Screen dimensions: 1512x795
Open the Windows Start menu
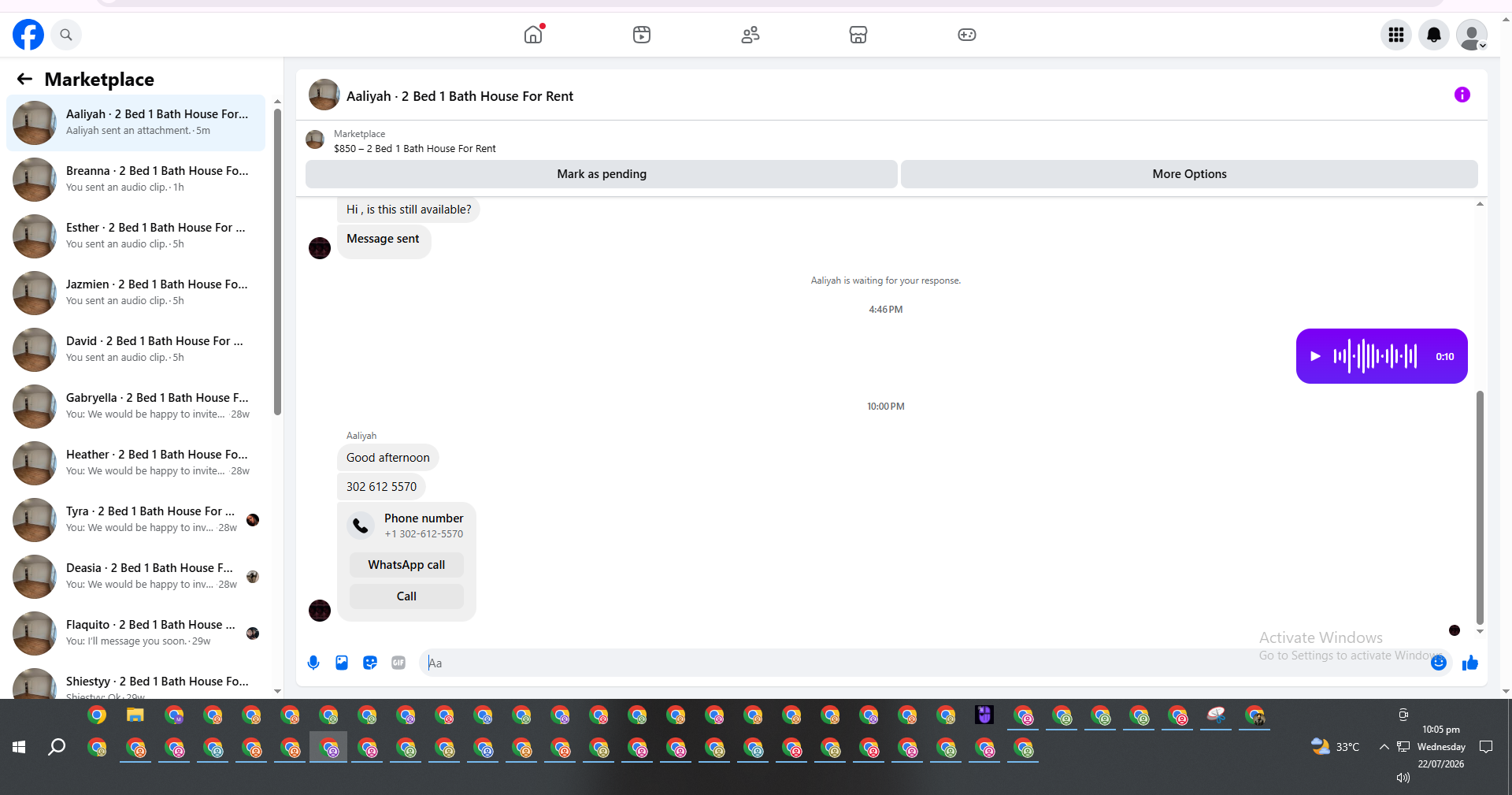pos(19,747)
